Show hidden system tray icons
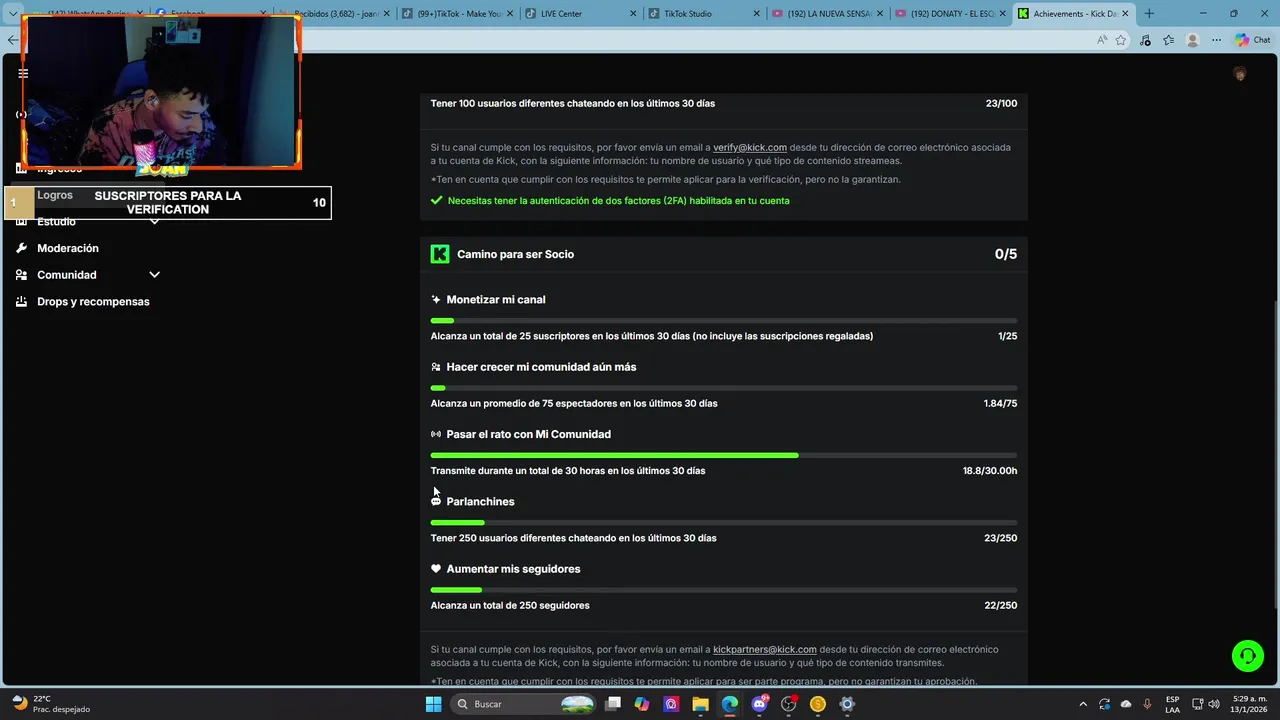This screenshot has width=1280, height=720. [1083, 704]
